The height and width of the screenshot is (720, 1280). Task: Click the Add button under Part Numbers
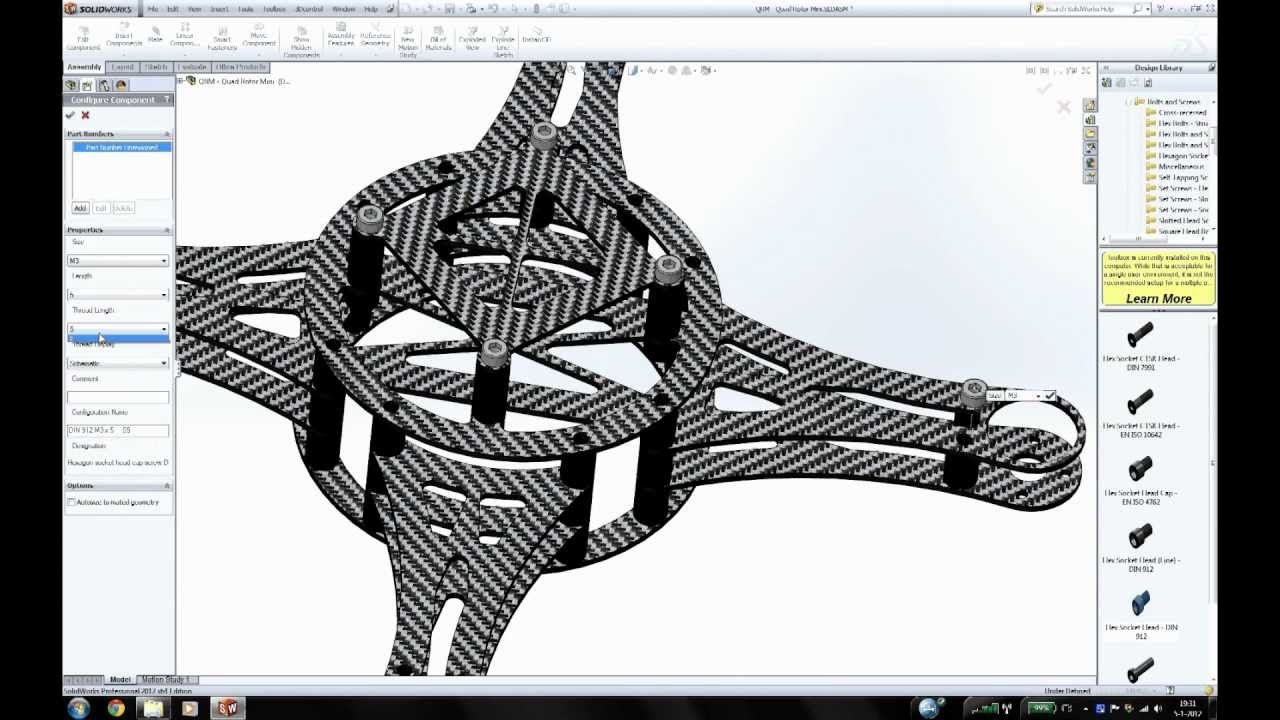coord(80,208)
